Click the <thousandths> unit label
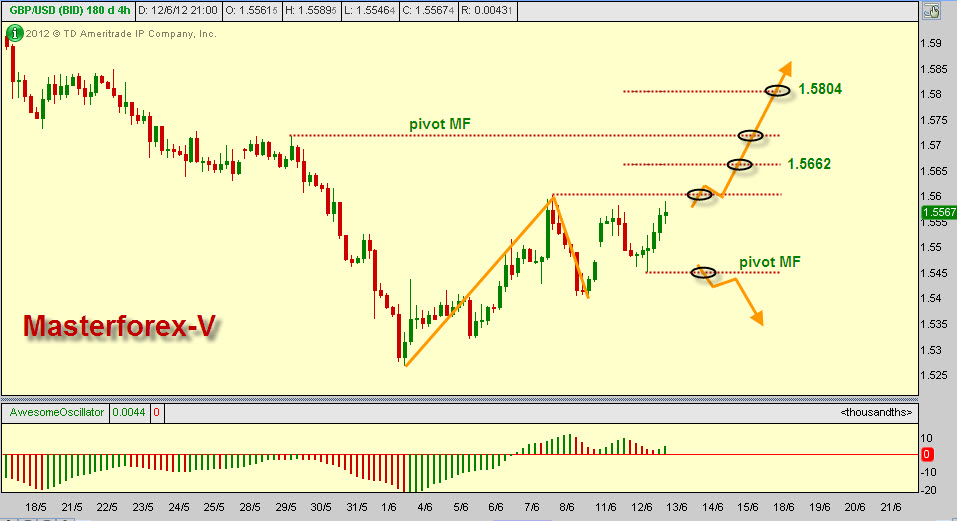Image resolution: width=957 pixels, height=521 pixels. click(876, 412)
